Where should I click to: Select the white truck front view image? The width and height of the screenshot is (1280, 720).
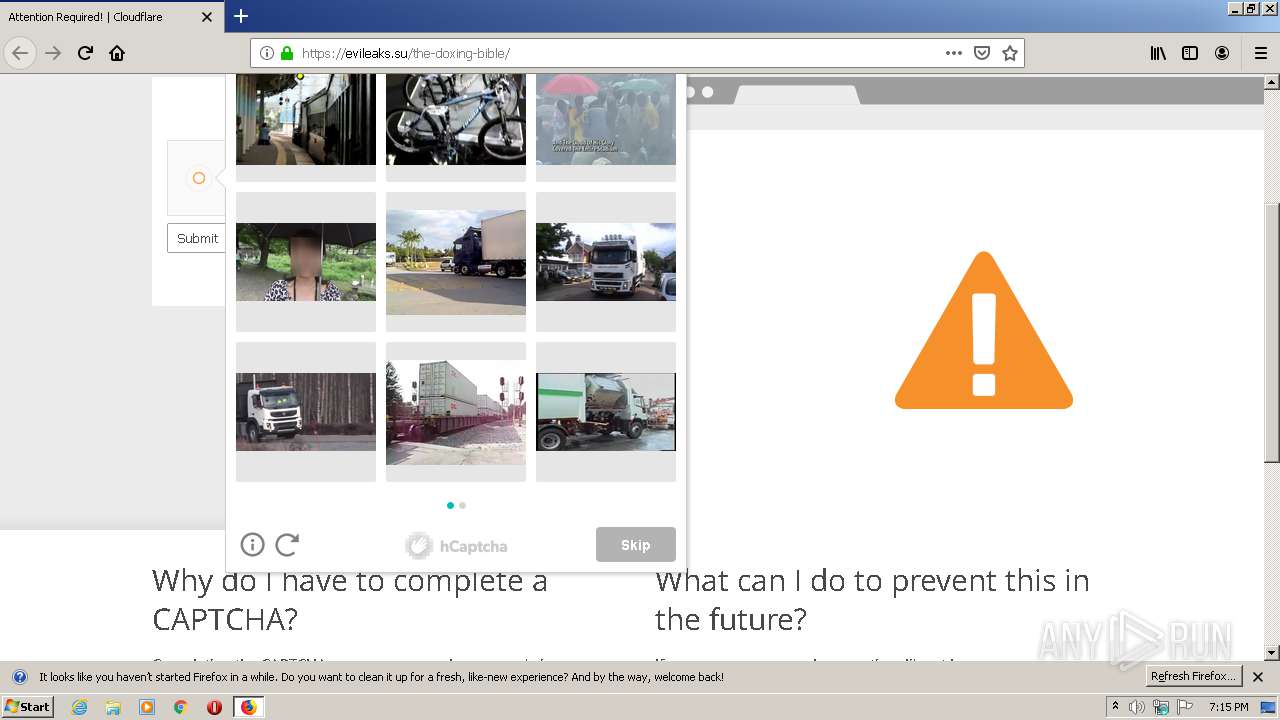(x=606, y=262)
